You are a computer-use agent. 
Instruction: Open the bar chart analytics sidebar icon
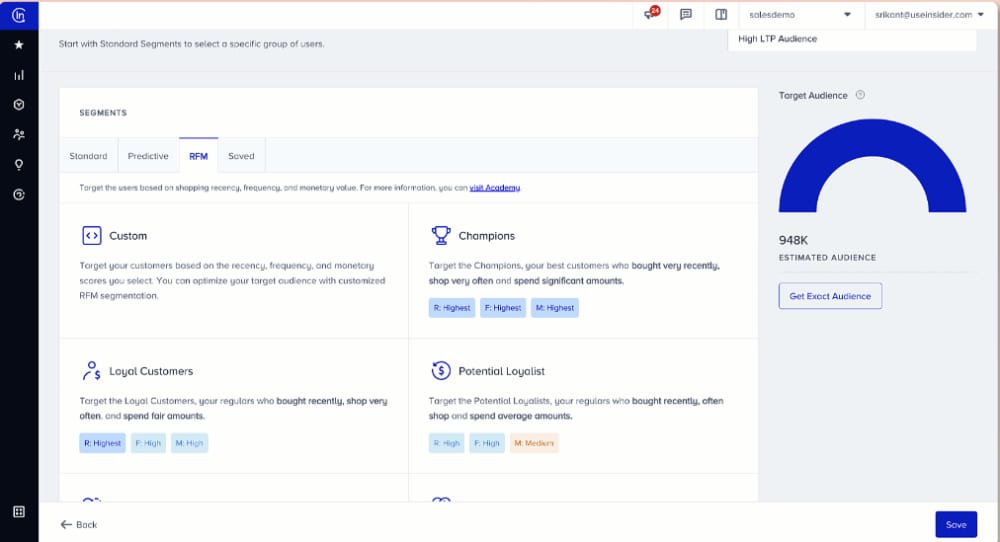pos(18,75)
